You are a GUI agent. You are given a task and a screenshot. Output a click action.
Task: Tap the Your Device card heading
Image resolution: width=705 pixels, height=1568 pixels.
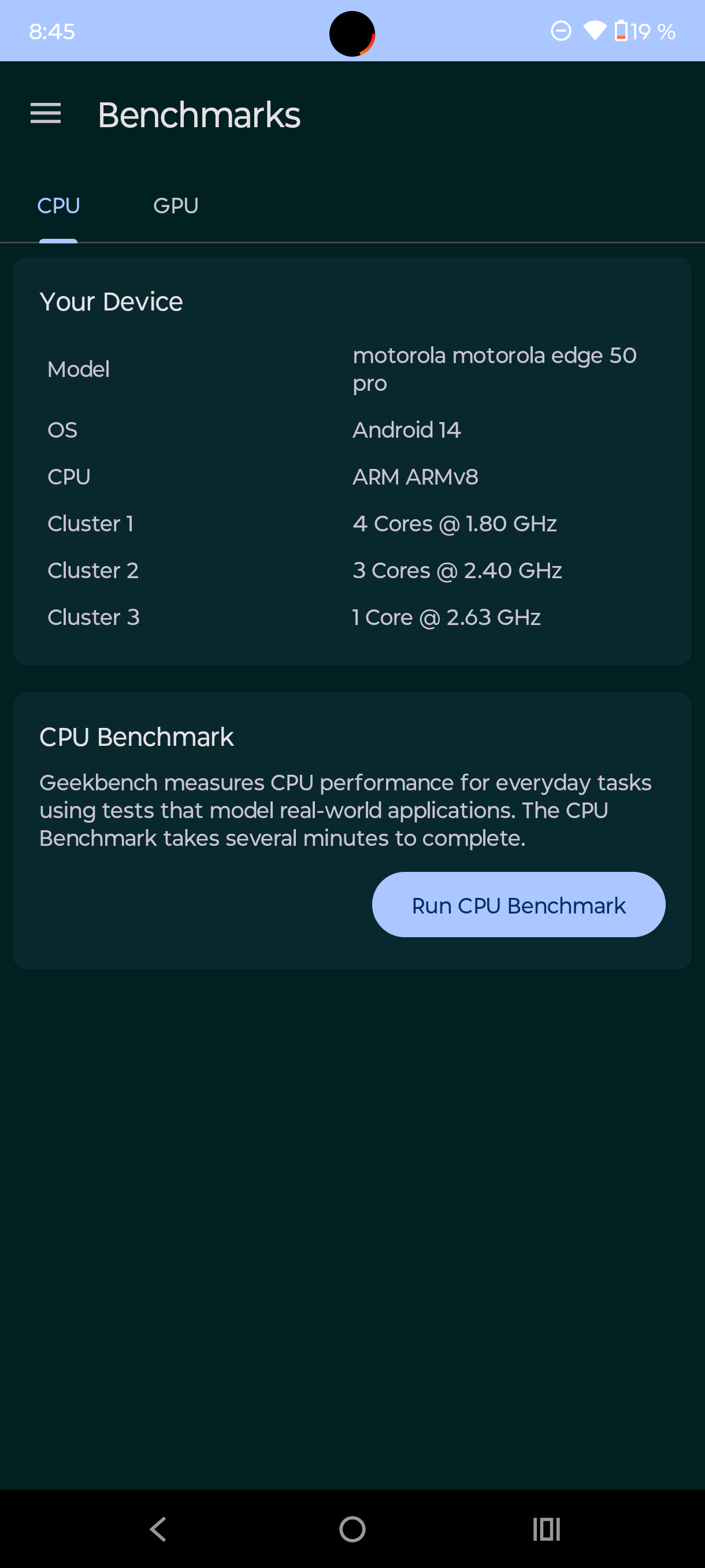click(x=112, y=302)
